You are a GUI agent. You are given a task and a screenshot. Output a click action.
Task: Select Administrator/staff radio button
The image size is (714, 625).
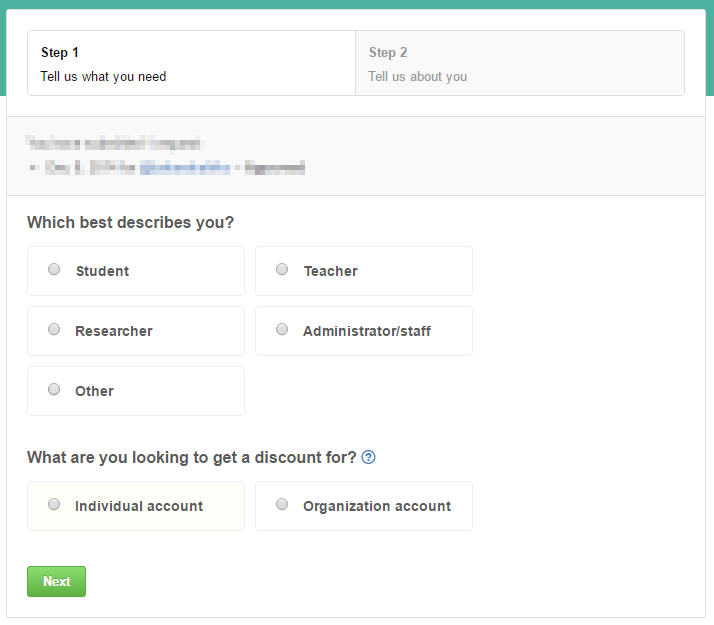pos(282,329)
